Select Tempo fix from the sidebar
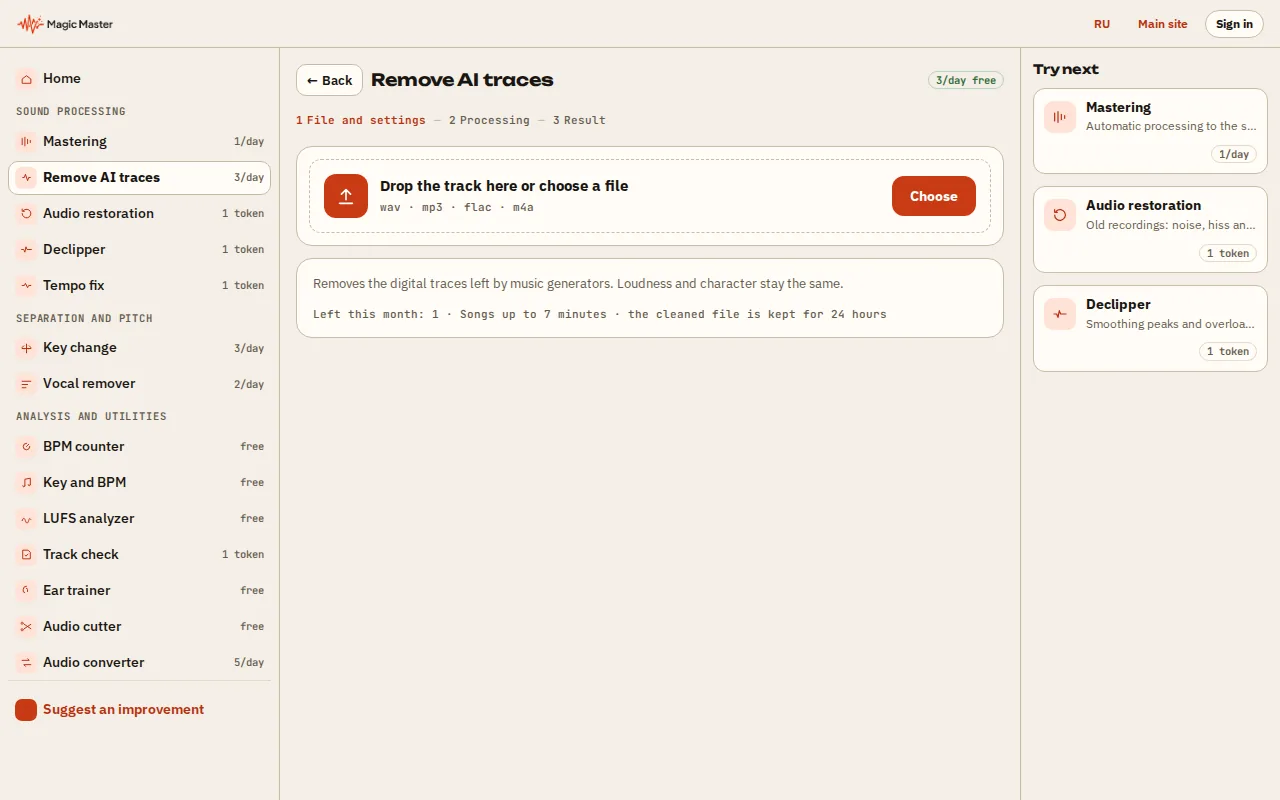This screenshot has height=800, width=1280. 139,285
